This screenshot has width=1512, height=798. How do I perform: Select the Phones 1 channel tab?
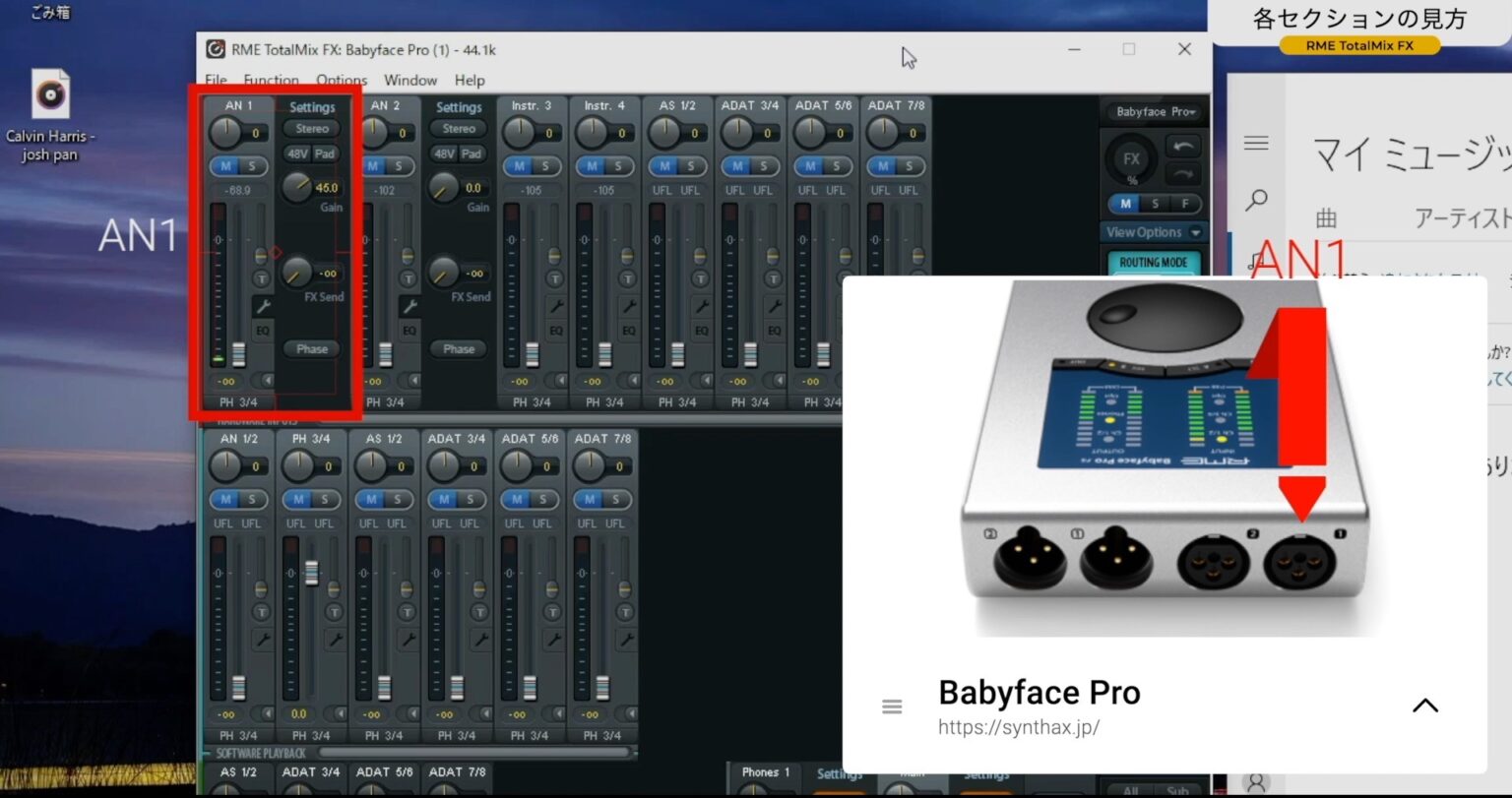pyautogui.click(x=764, y=774)
